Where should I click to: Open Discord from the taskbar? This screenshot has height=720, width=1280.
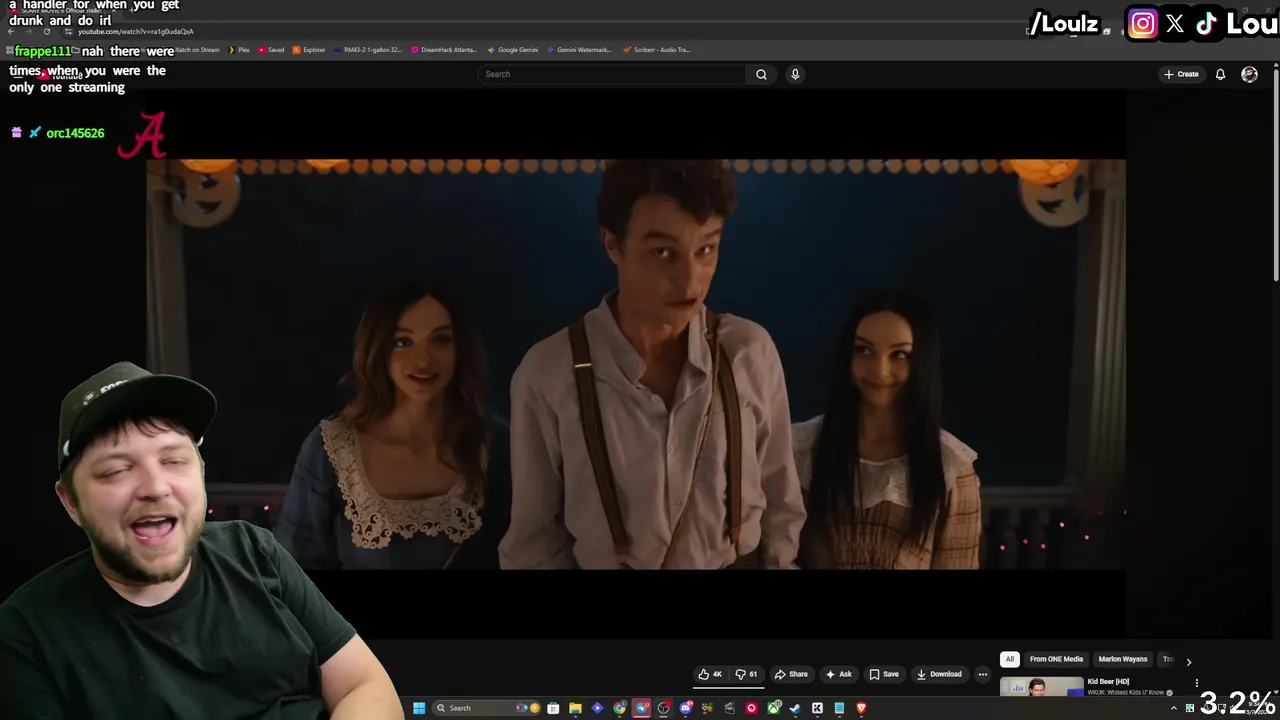click(x=686, y=708)
